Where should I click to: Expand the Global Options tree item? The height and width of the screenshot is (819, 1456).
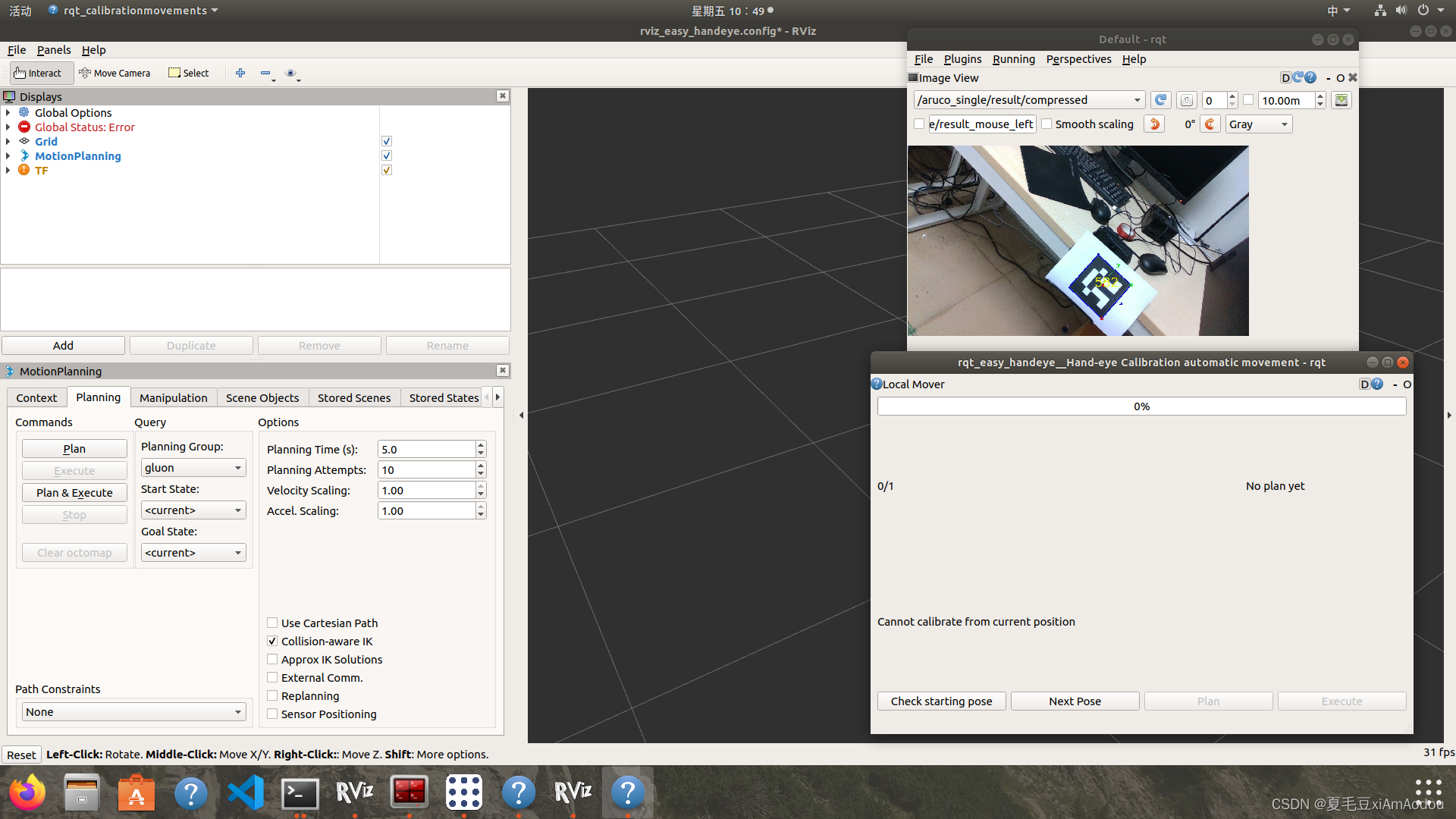click(x=8, y=113)
